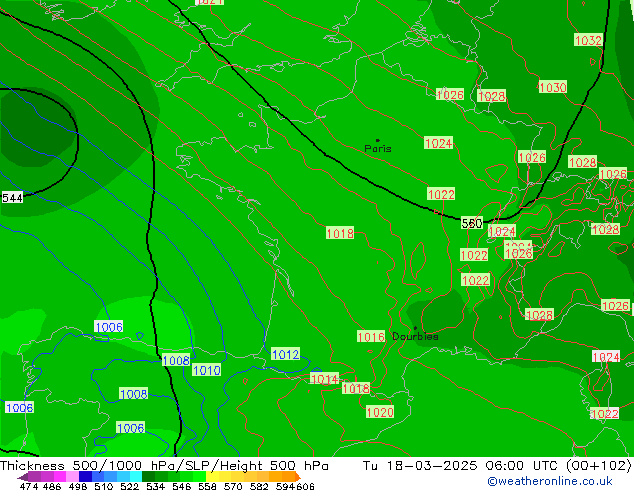Click the purple left arrow end of legend

point(23,477)
